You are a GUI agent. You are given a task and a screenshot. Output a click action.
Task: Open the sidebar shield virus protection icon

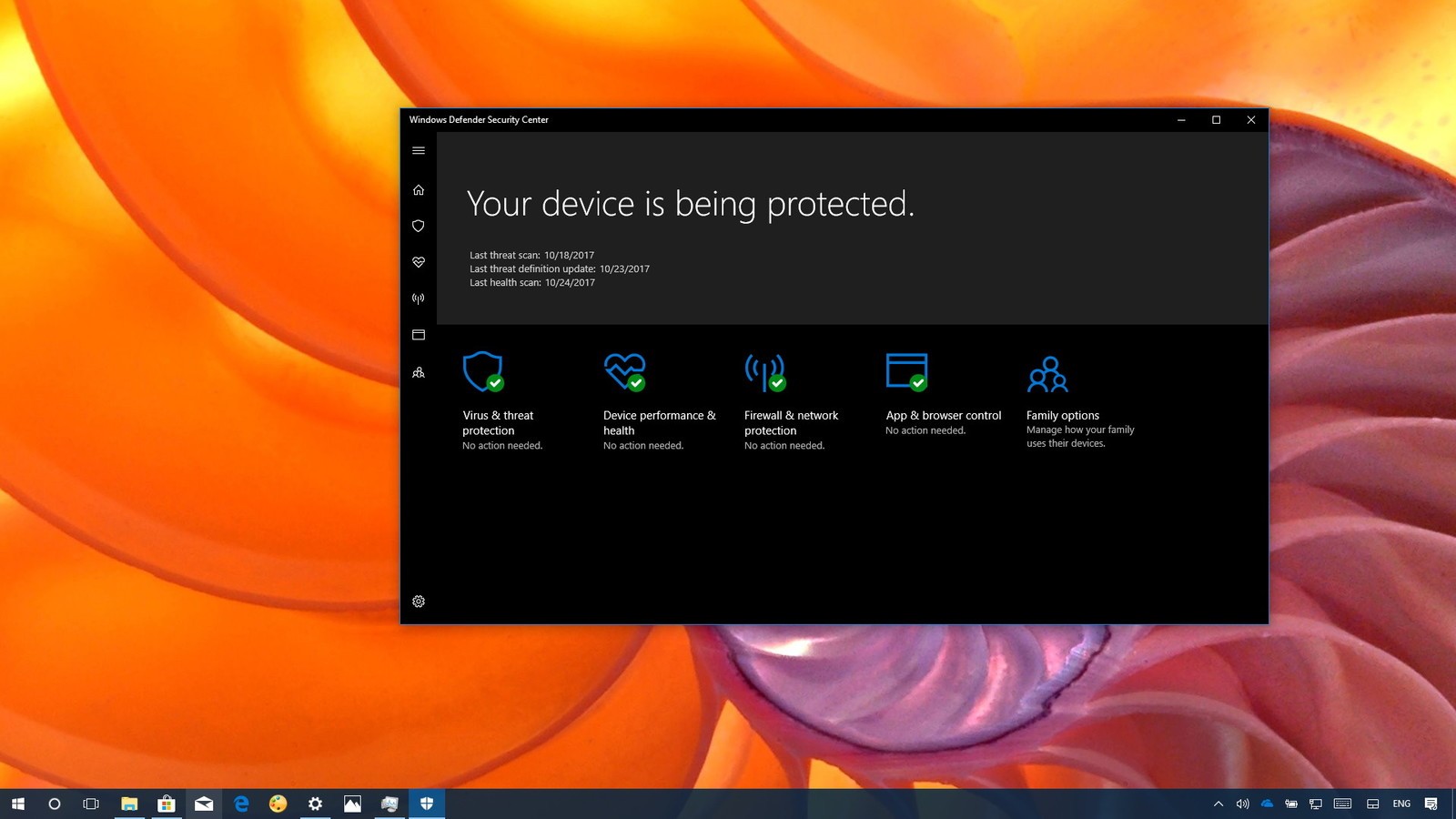pos(419,226)
